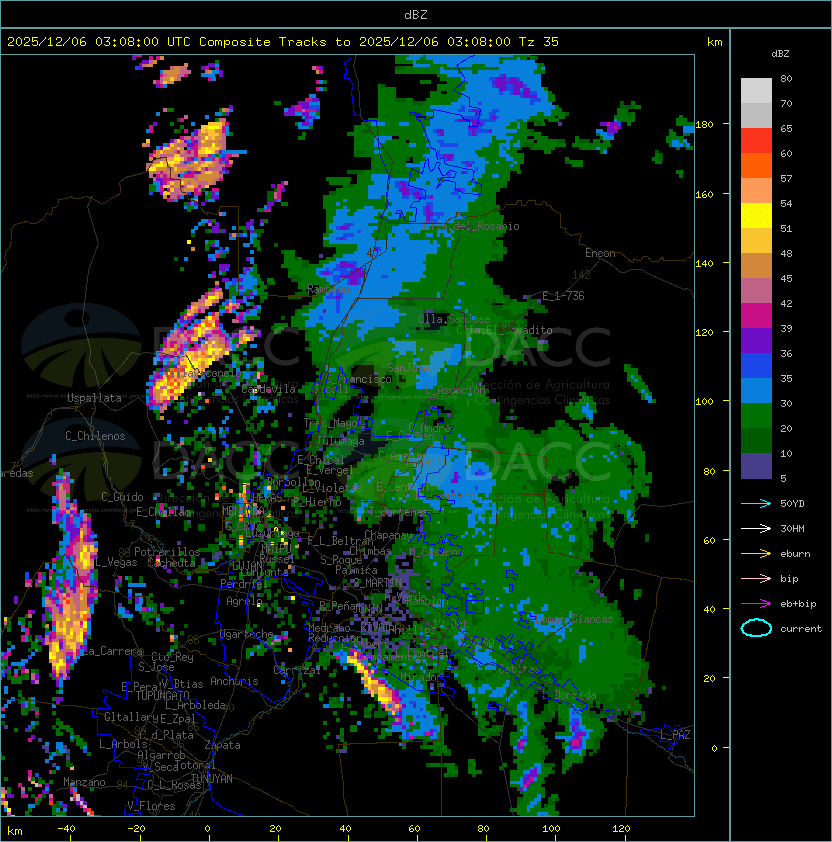
Task: Click the cyan current ellipse icon
Action: coord(756,628)
